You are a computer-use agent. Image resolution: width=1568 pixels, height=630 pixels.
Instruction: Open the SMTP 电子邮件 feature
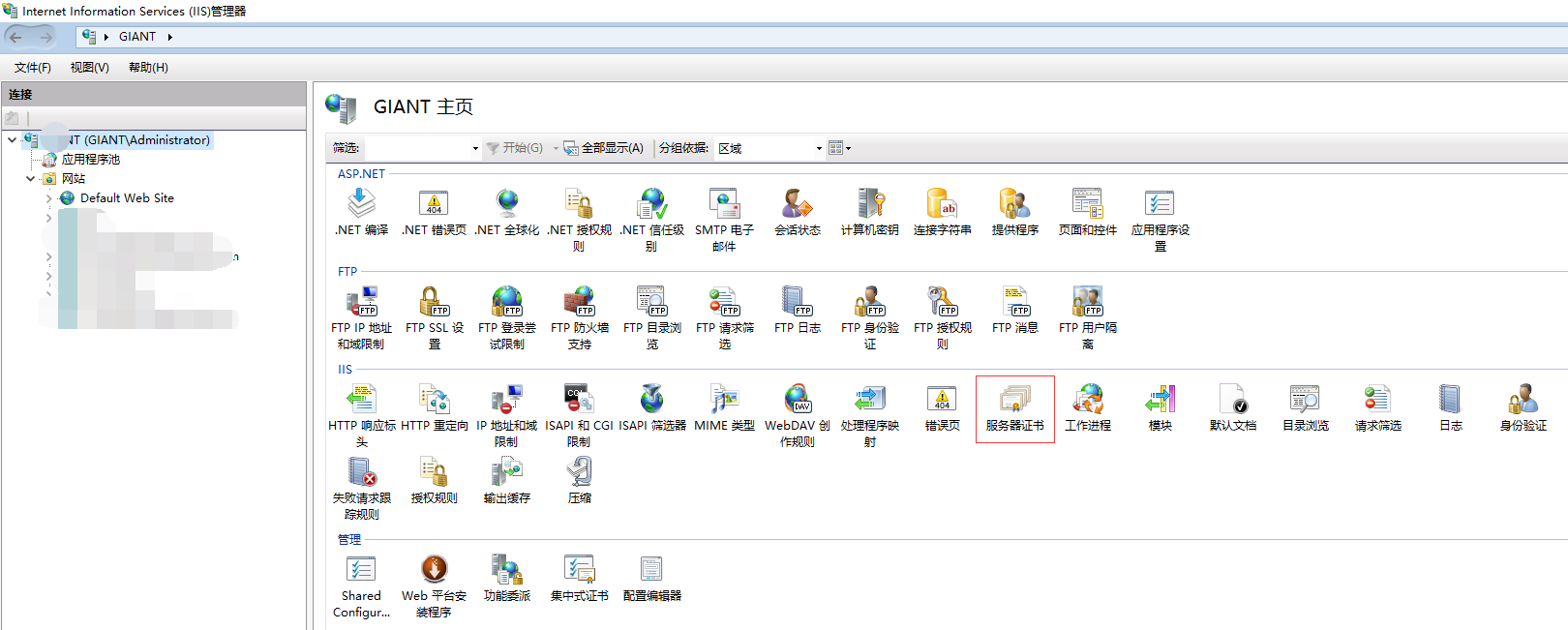point(724,220)
